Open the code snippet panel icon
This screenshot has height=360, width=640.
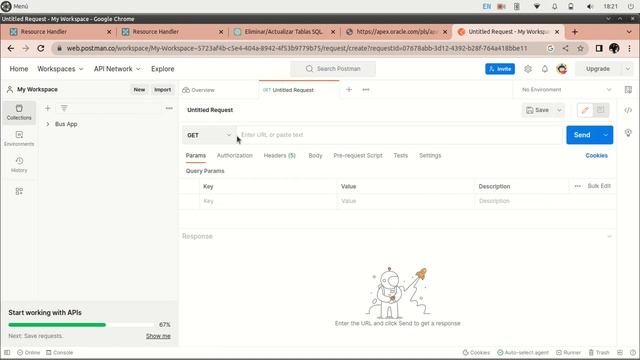628,110
